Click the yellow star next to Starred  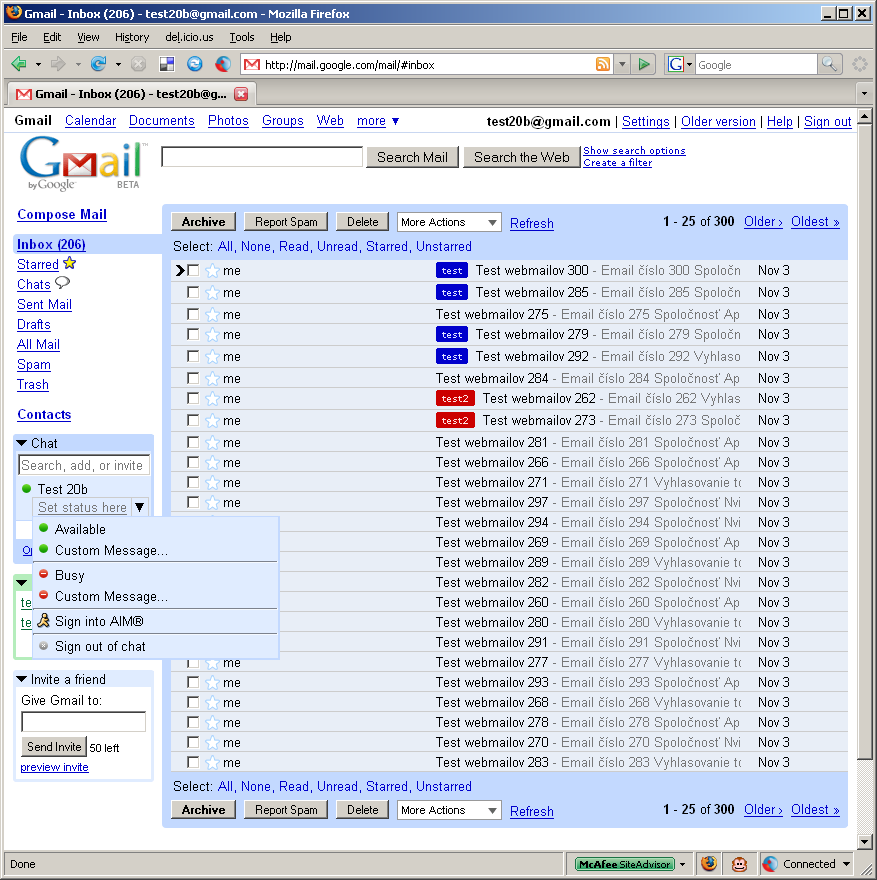click(x=70, y=263)
